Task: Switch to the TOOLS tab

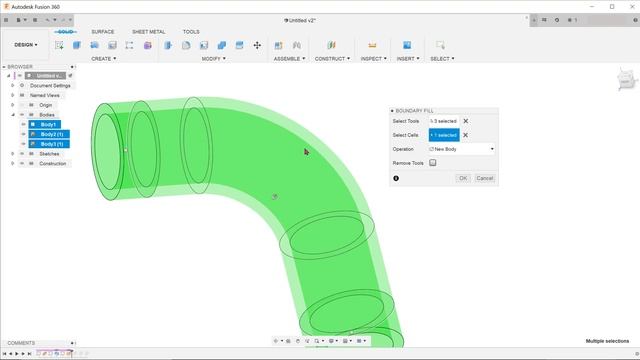Action: [x=191, y=32]
